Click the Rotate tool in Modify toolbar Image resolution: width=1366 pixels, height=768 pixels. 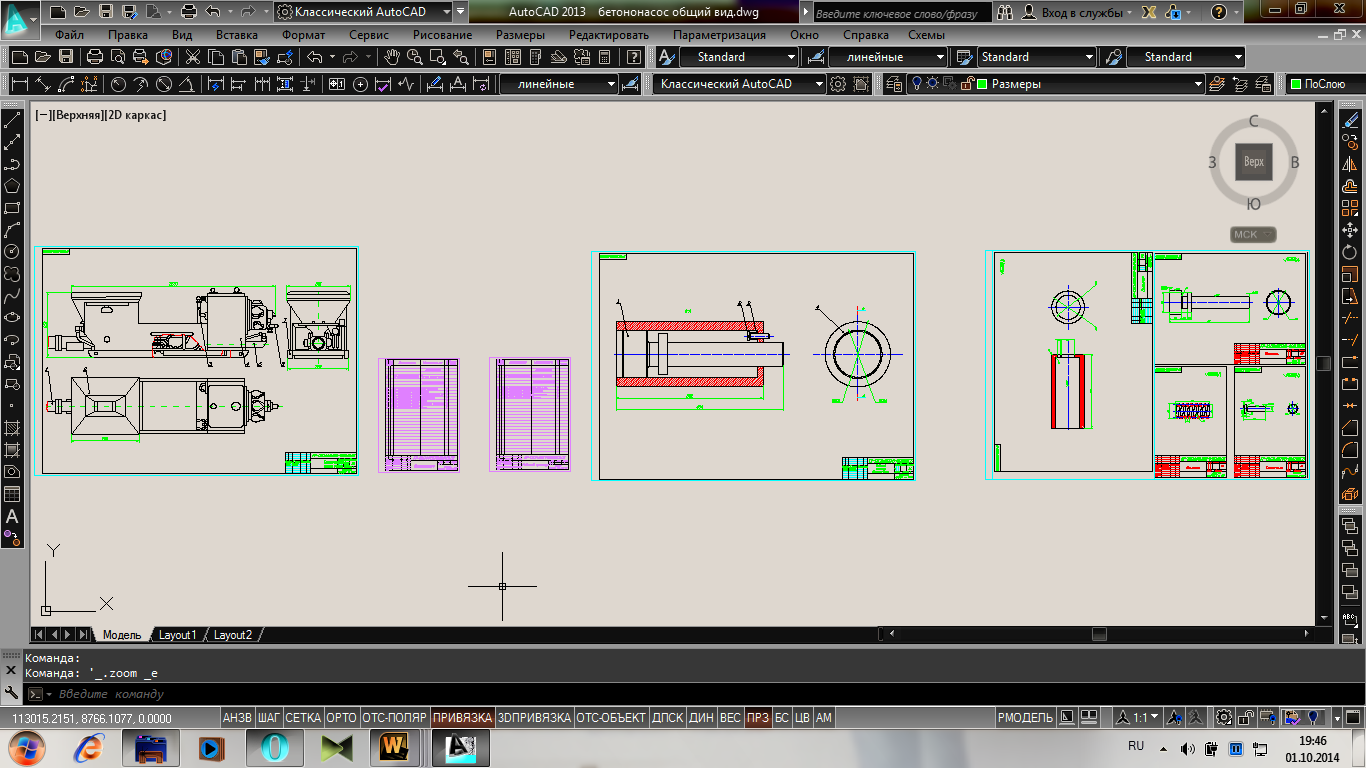point(1350,252)
